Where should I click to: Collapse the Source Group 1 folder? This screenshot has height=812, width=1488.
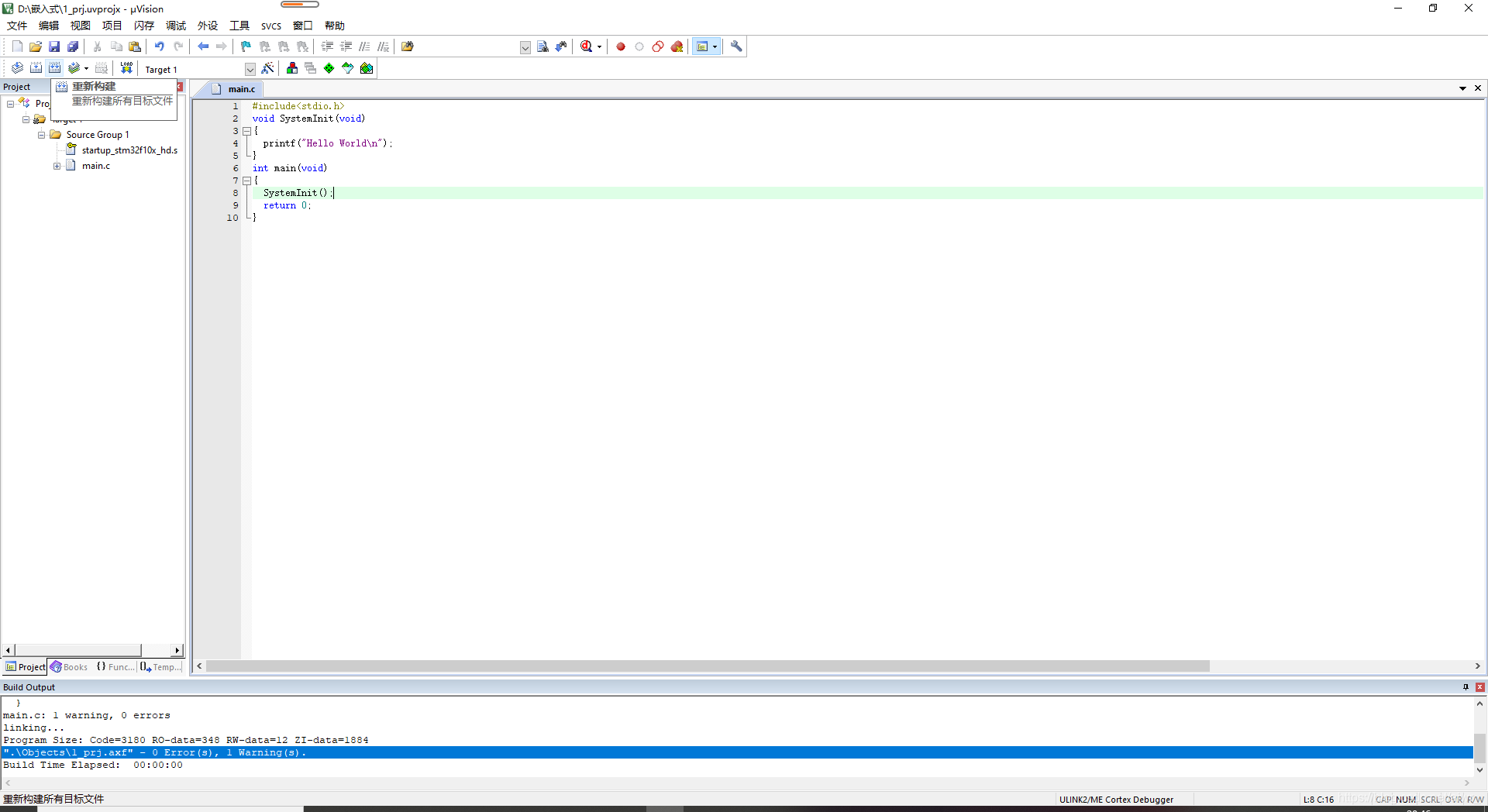pos(42,135)
